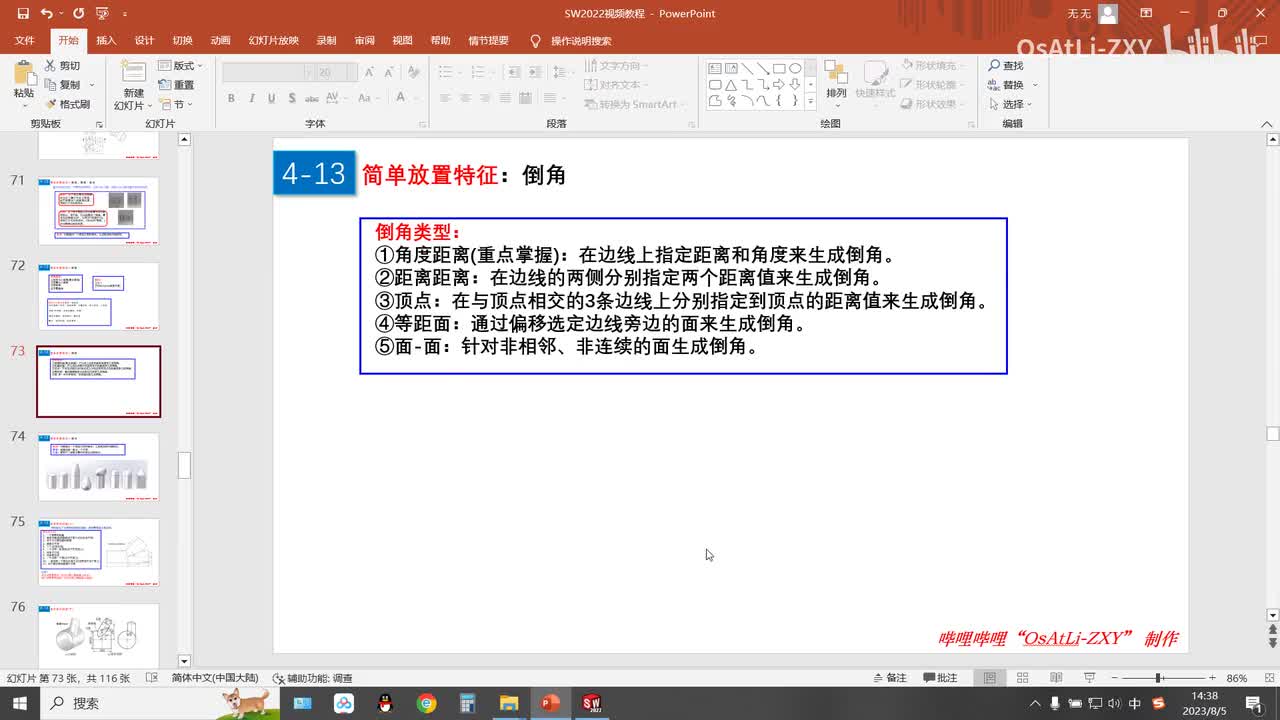Open the Paste options dropdown arrow

pos(23,106)
